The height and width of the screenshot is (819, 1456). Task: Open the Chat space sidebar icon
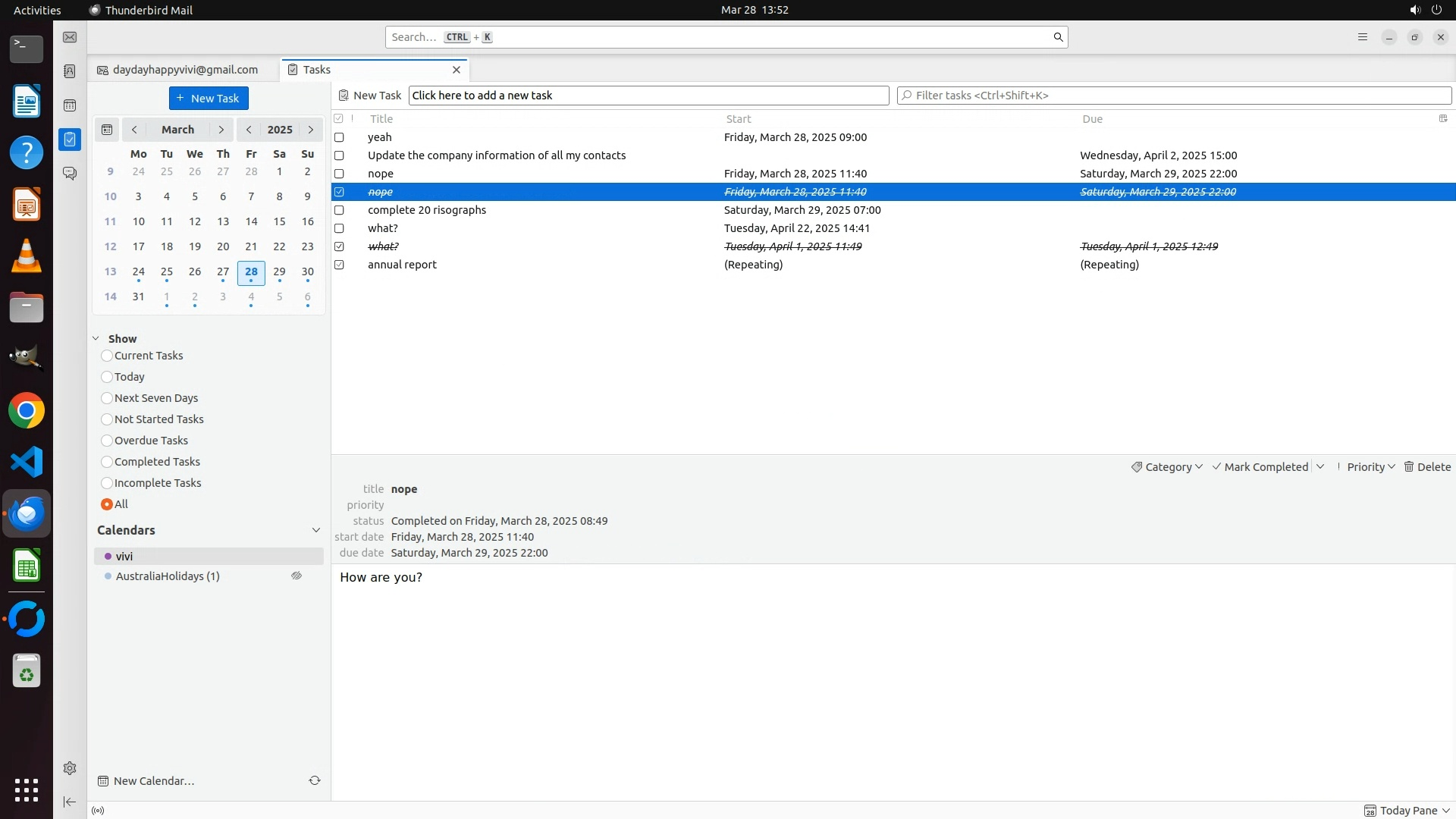point(70,174)
